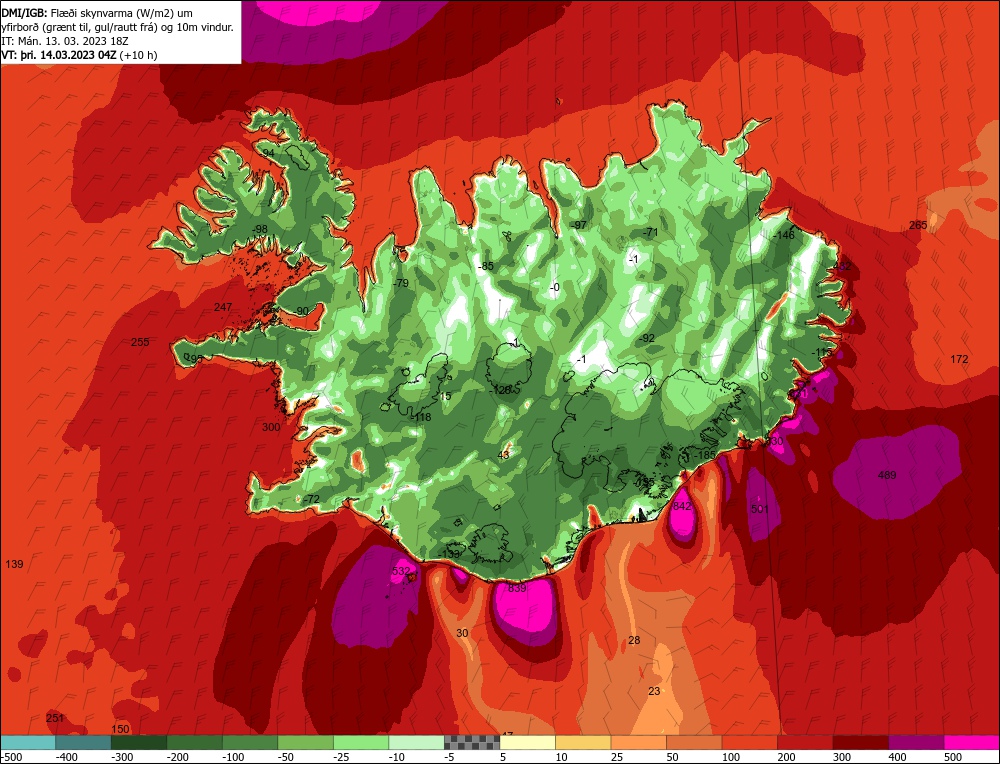
Task: Click the map value 43 in south central Iceland
Action: (503, 455)
